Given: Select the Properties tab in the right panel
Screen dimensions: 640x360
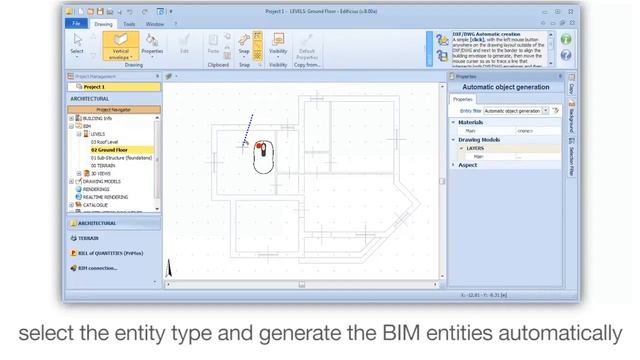Looking at the screenshot, I should [x=463, y=99].
